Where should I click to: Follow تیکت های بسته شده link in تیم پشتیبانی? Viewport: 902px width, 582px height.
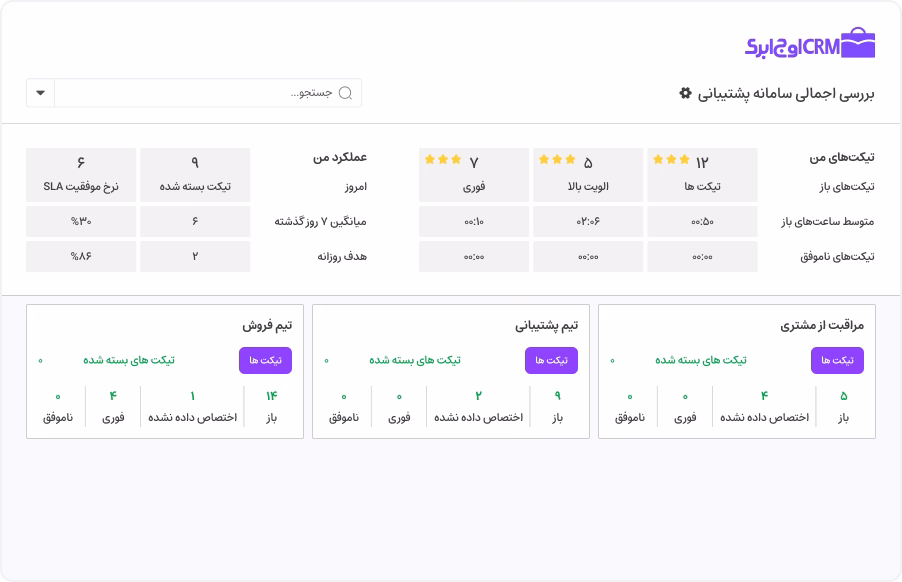pyautogui.click(x=415, y=360)
